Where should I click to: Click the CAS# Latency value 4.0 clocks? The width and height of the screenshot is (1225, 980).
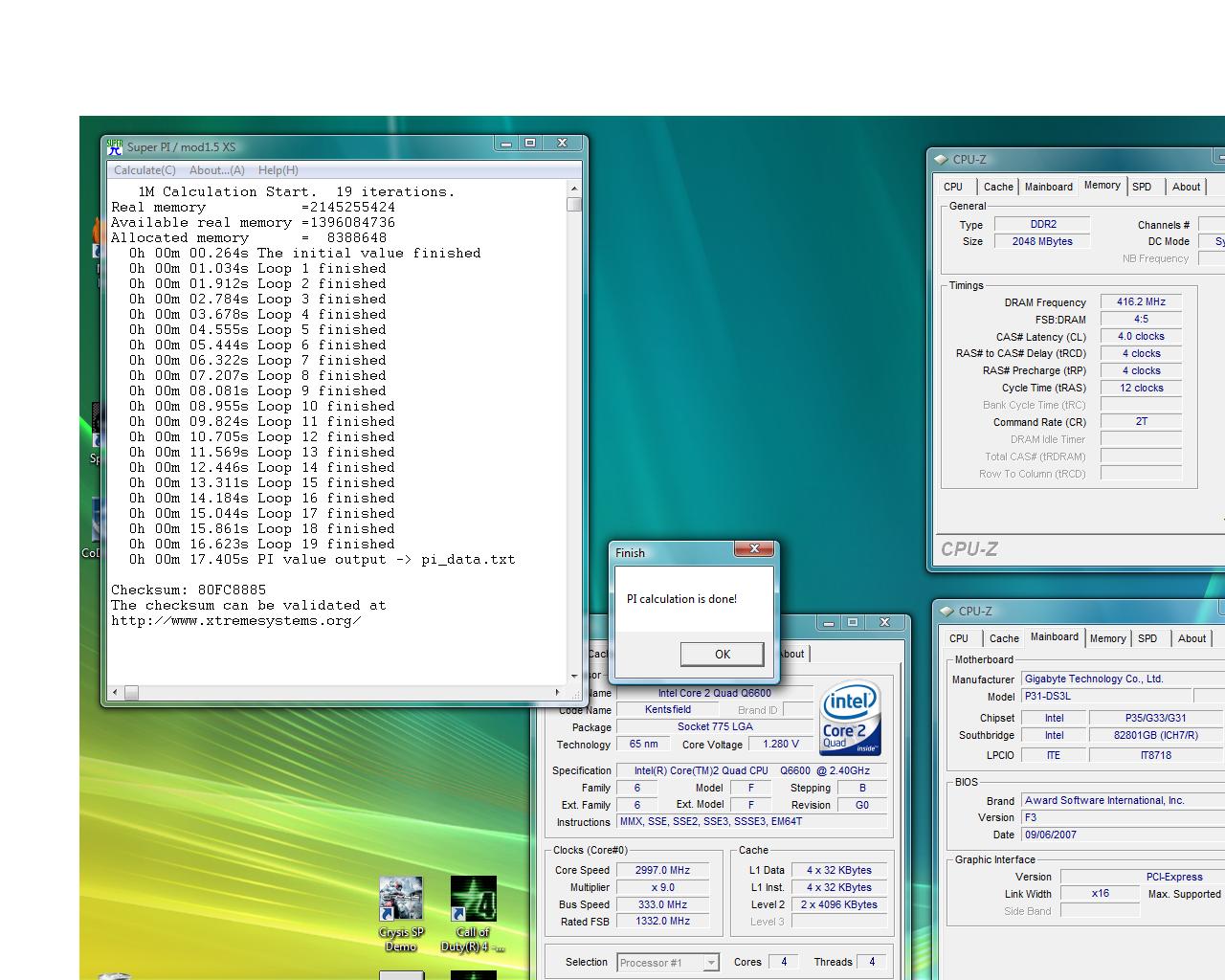point(1142,336)
